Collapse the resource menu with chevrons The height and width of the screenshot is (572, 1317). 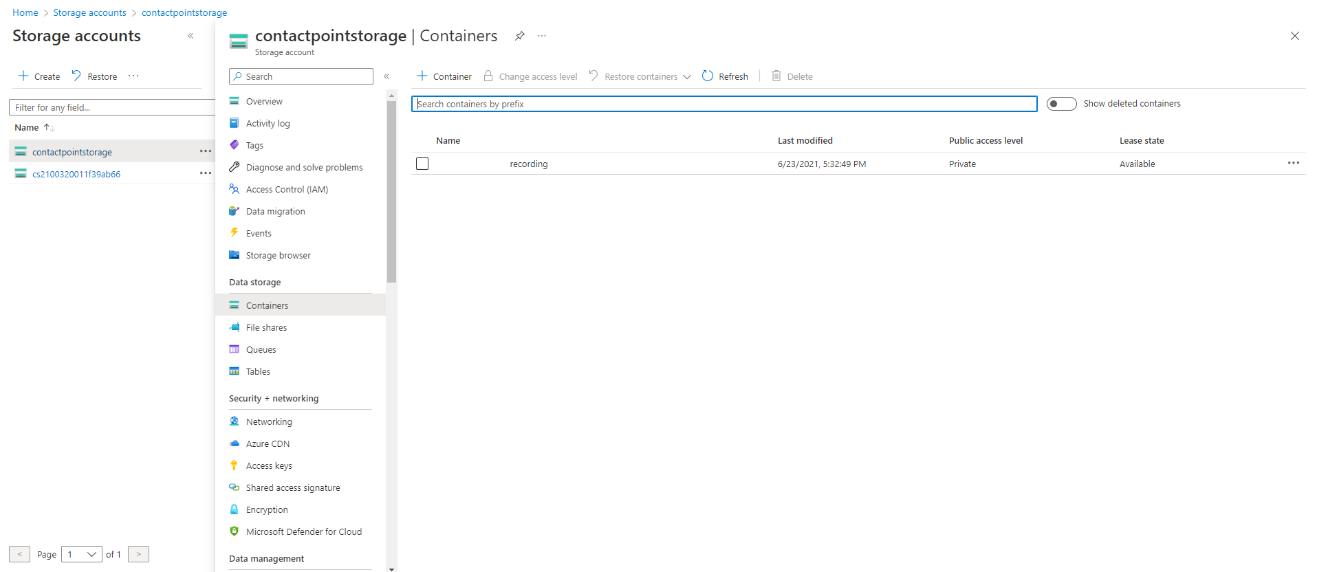(386, 76)
